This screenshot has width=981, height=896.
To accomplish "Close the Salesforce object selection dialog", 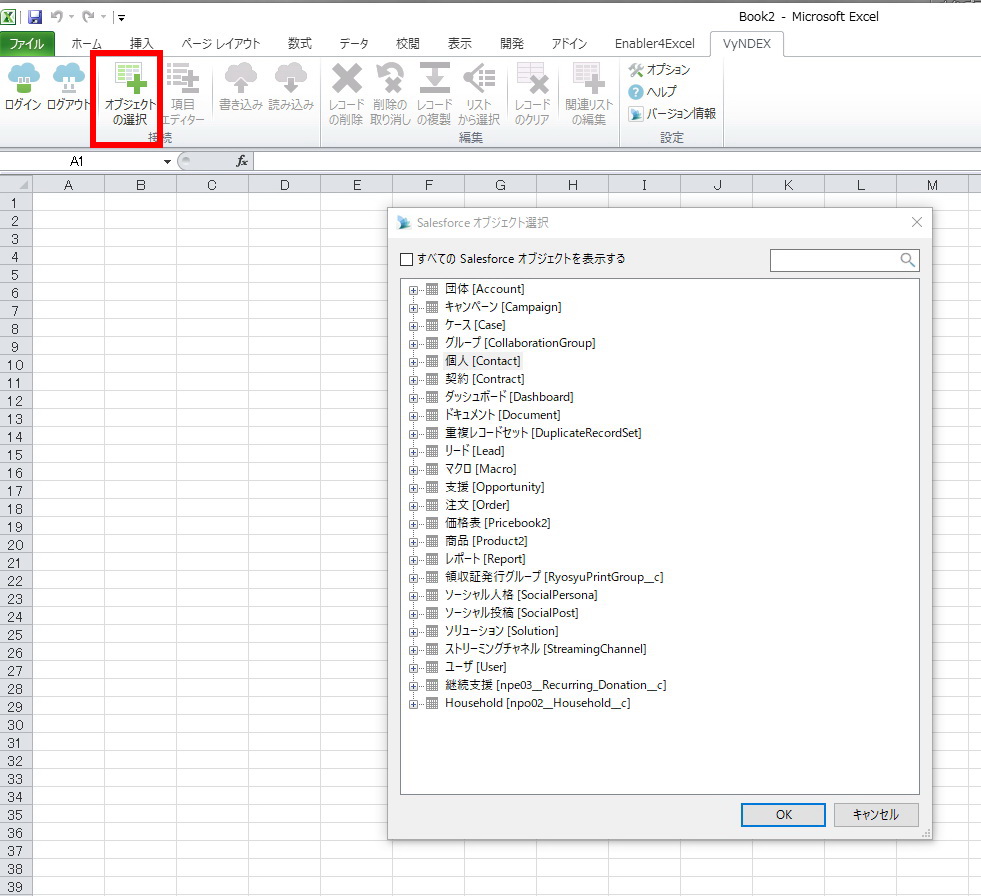I will click(x=917, y=222).
